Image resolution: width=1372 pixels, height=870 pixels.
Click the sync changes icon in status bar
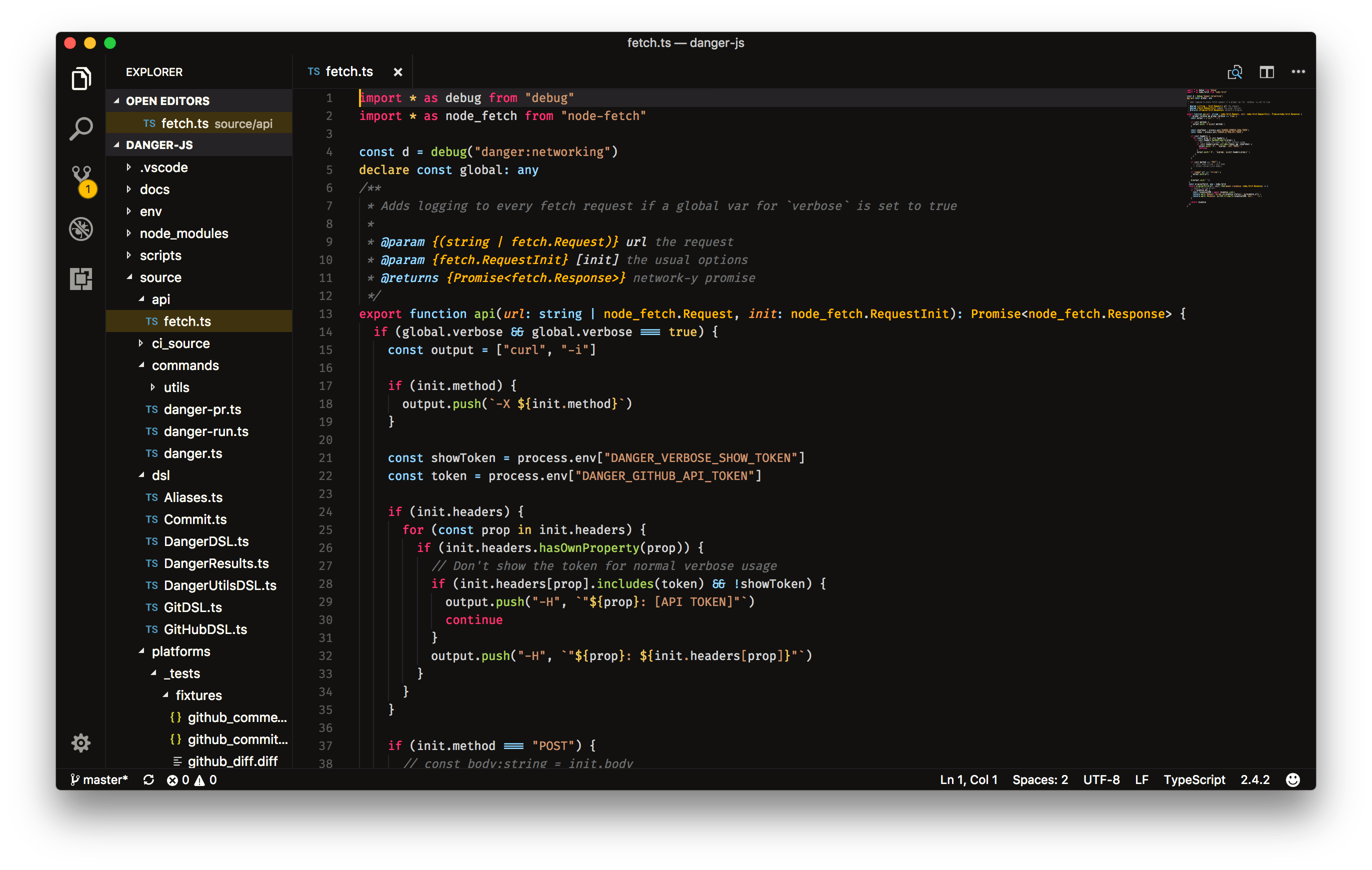pos(148,779)
